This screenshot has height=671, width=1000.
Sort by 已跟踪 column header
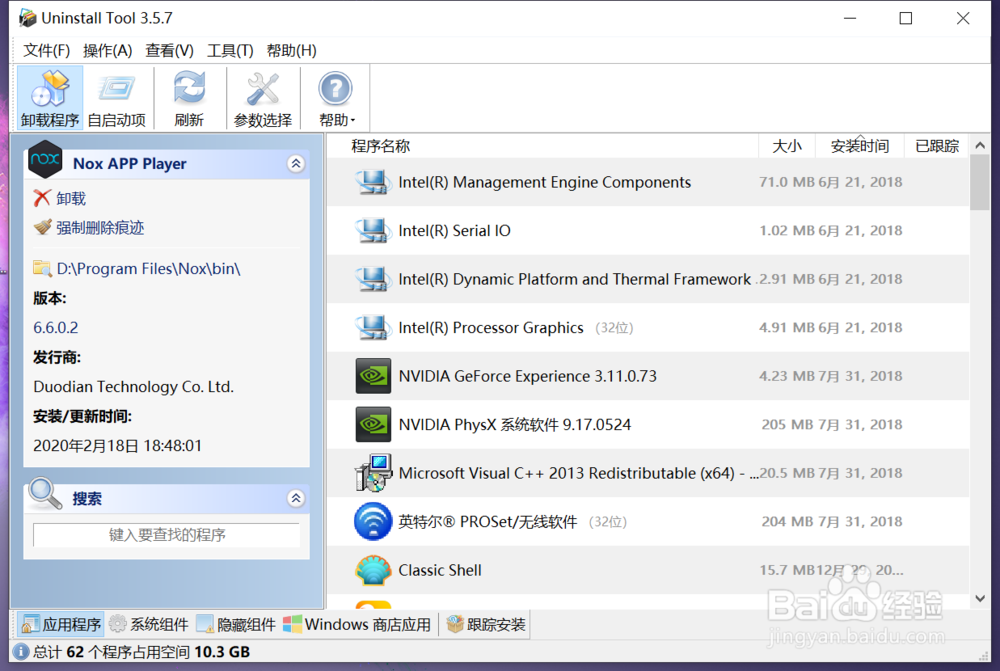[937, 146]
